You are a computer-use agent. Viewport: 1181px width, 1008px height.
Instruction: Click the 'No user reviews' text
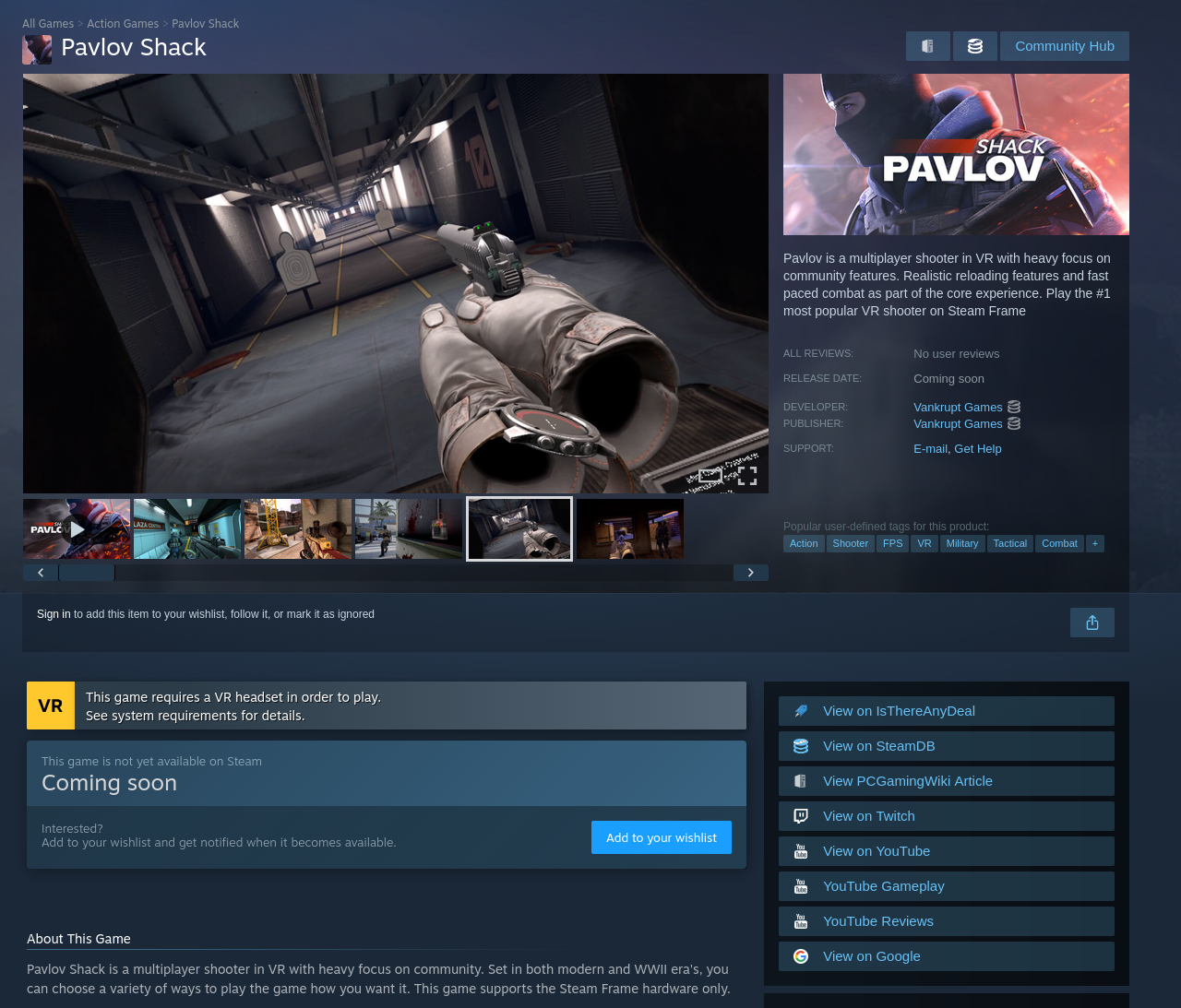point(956,354)
